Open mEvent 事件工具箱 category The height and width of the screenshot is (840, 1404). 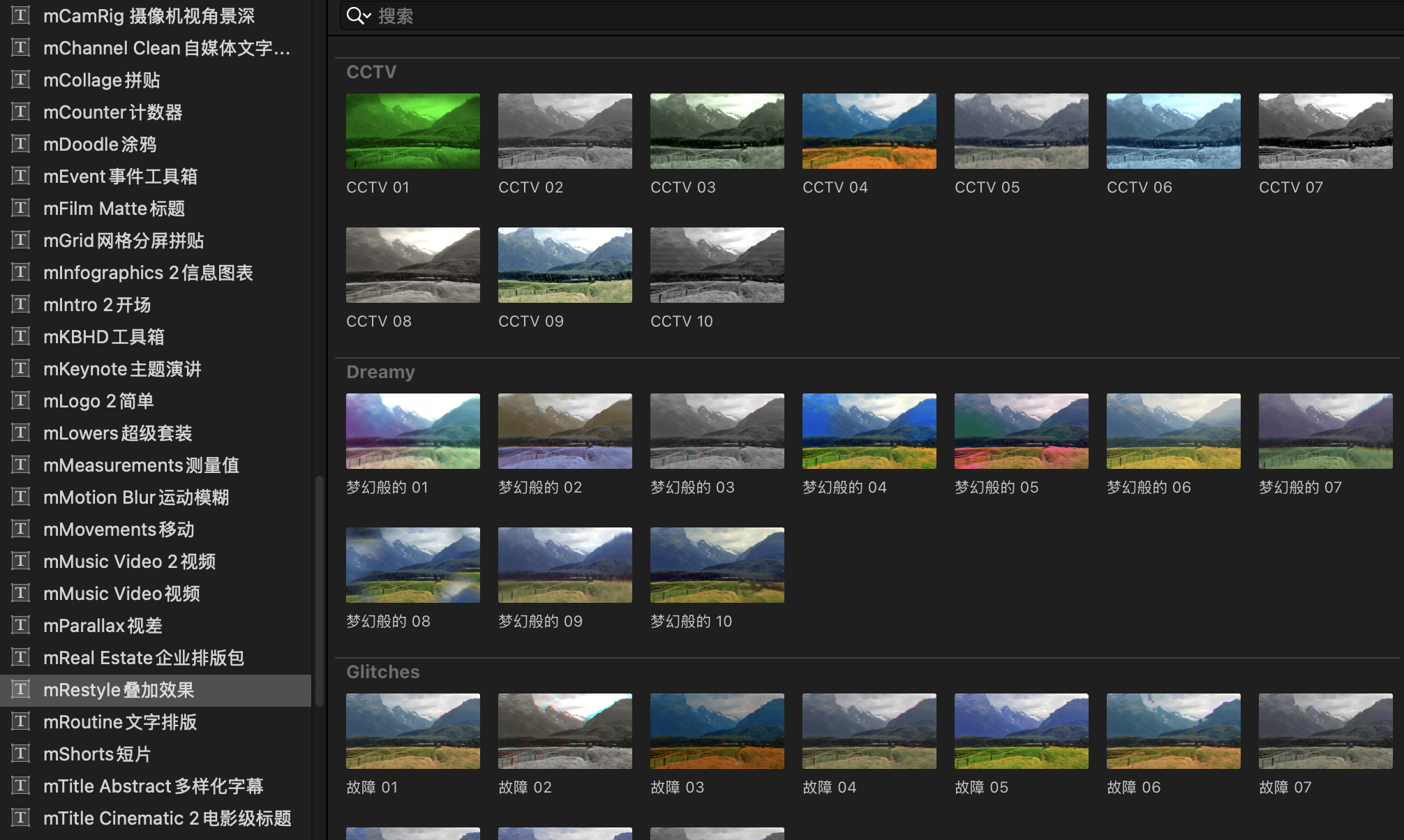click(156, 176)
